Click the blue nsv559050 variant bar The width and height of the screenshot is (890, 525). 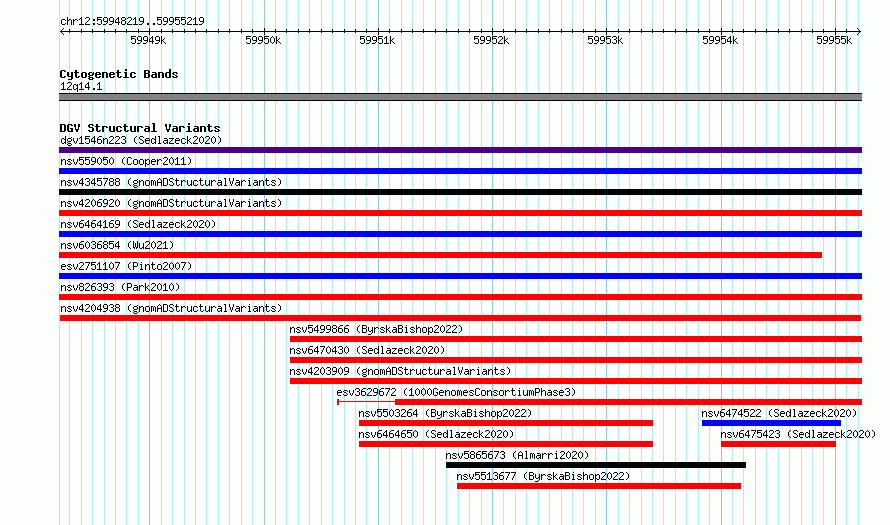460,171
